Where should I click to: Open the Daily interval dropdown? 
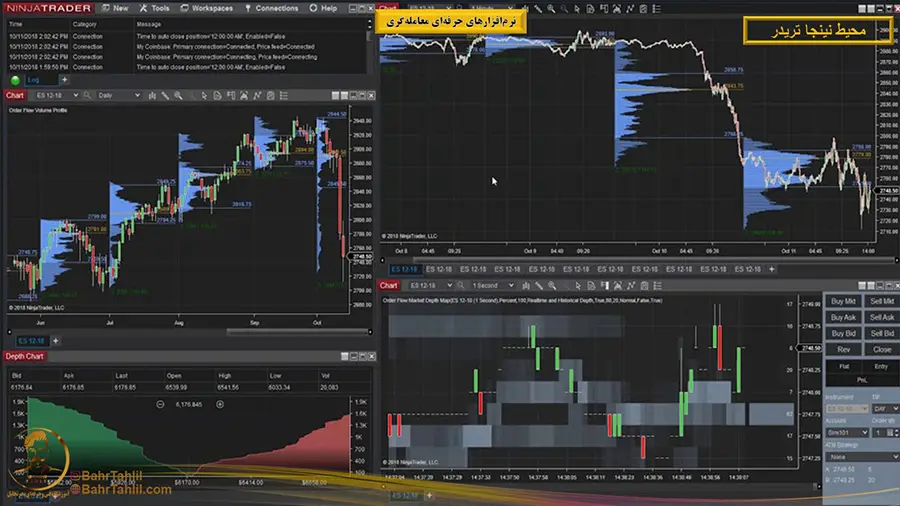pos(118,95)
